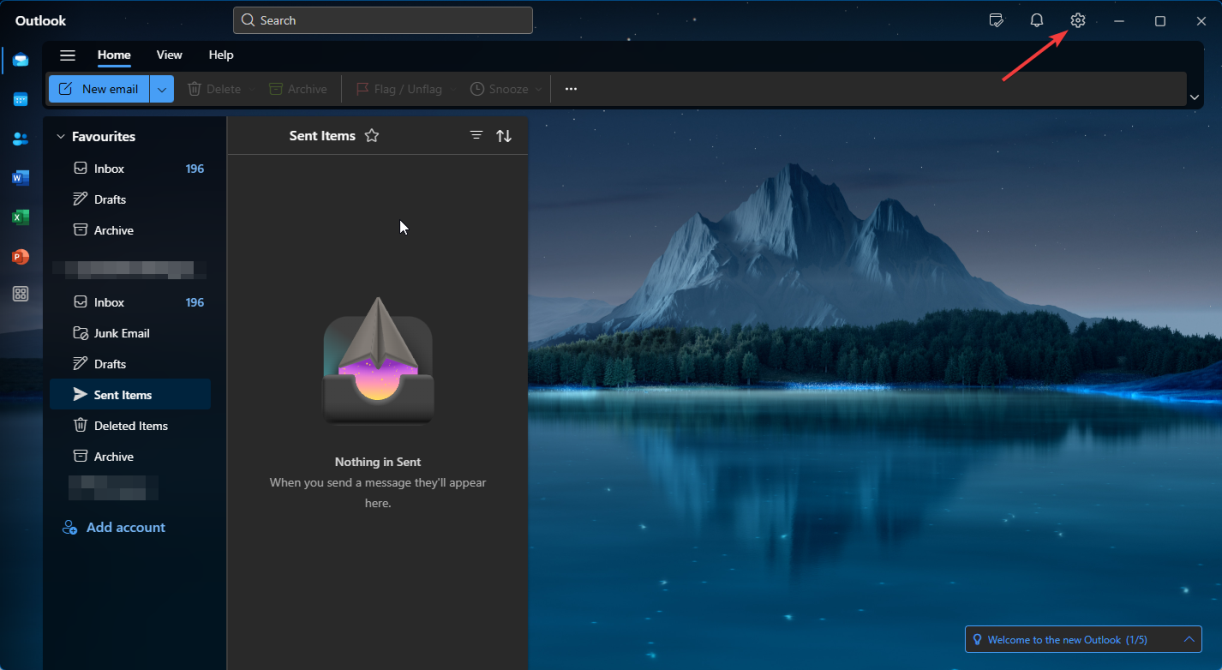Viewport: 1222px width, 670px height.
Task: Open Archive under Favourites
Action: 130,231
